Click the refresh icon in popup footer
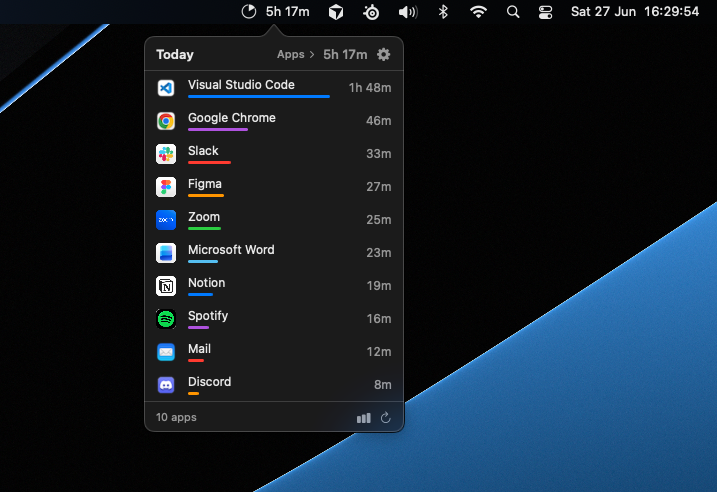The image size is (717, 492). tap(385, 417)
